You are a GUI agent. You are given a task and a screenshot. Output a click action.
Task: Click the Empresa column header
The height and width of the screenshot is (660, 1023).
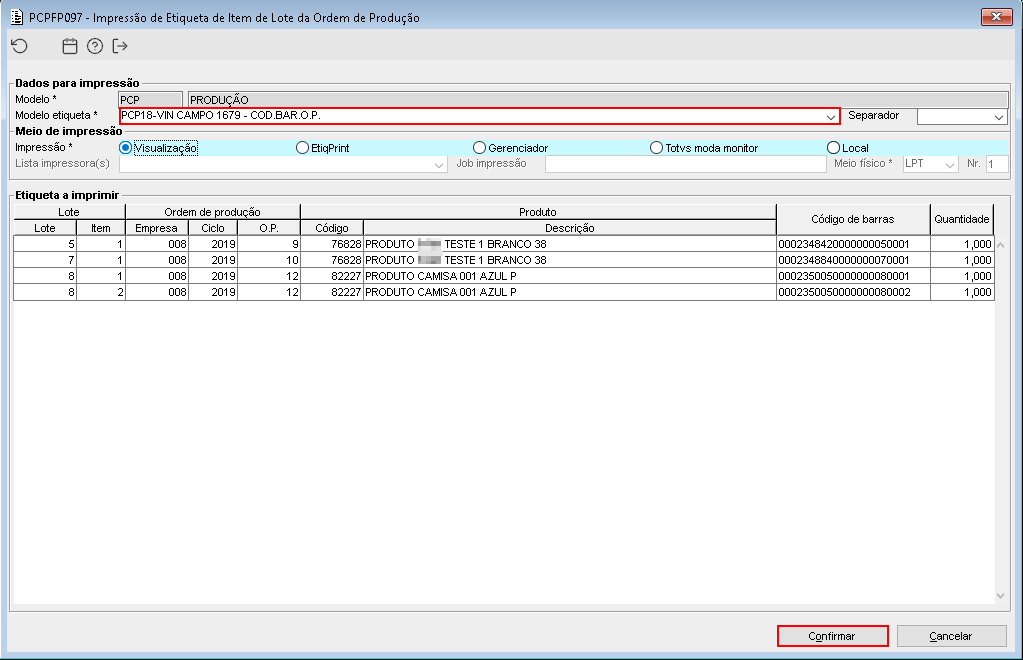[x=157, y=228]
